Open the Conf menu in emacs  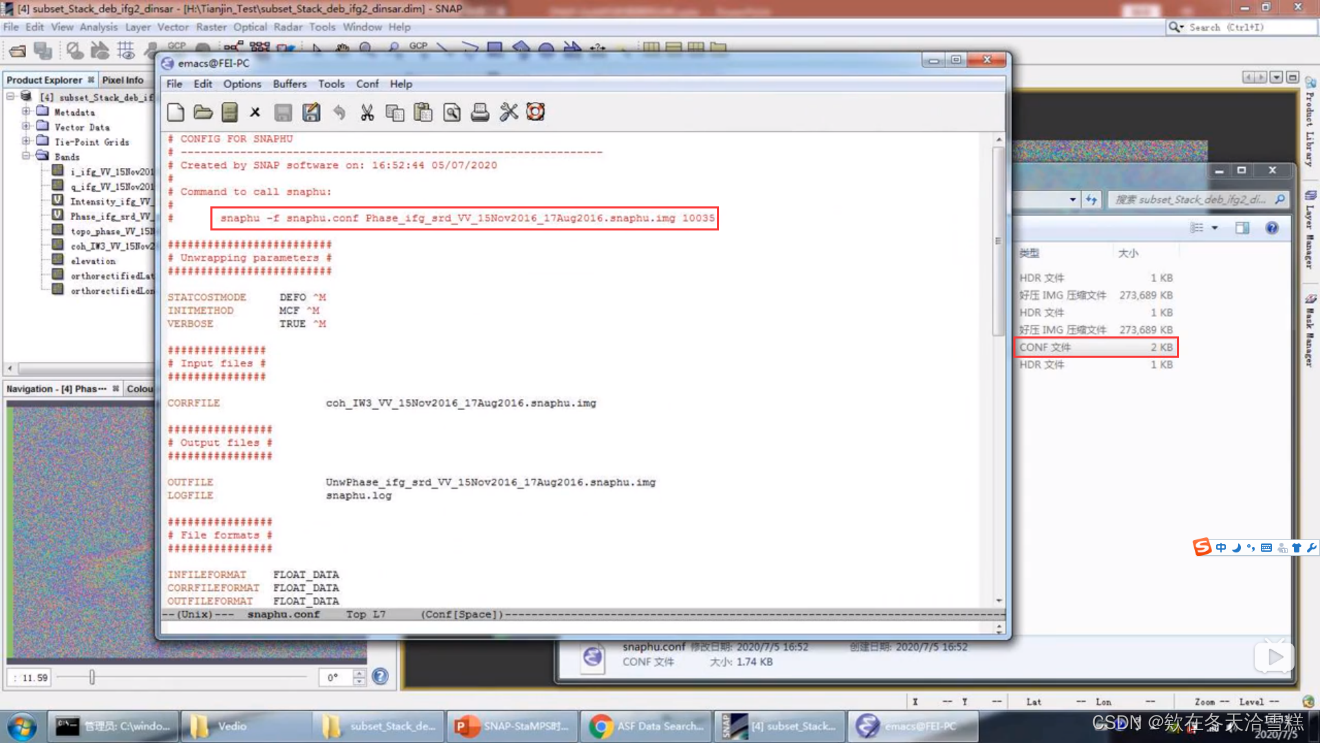tap(368, 84)
